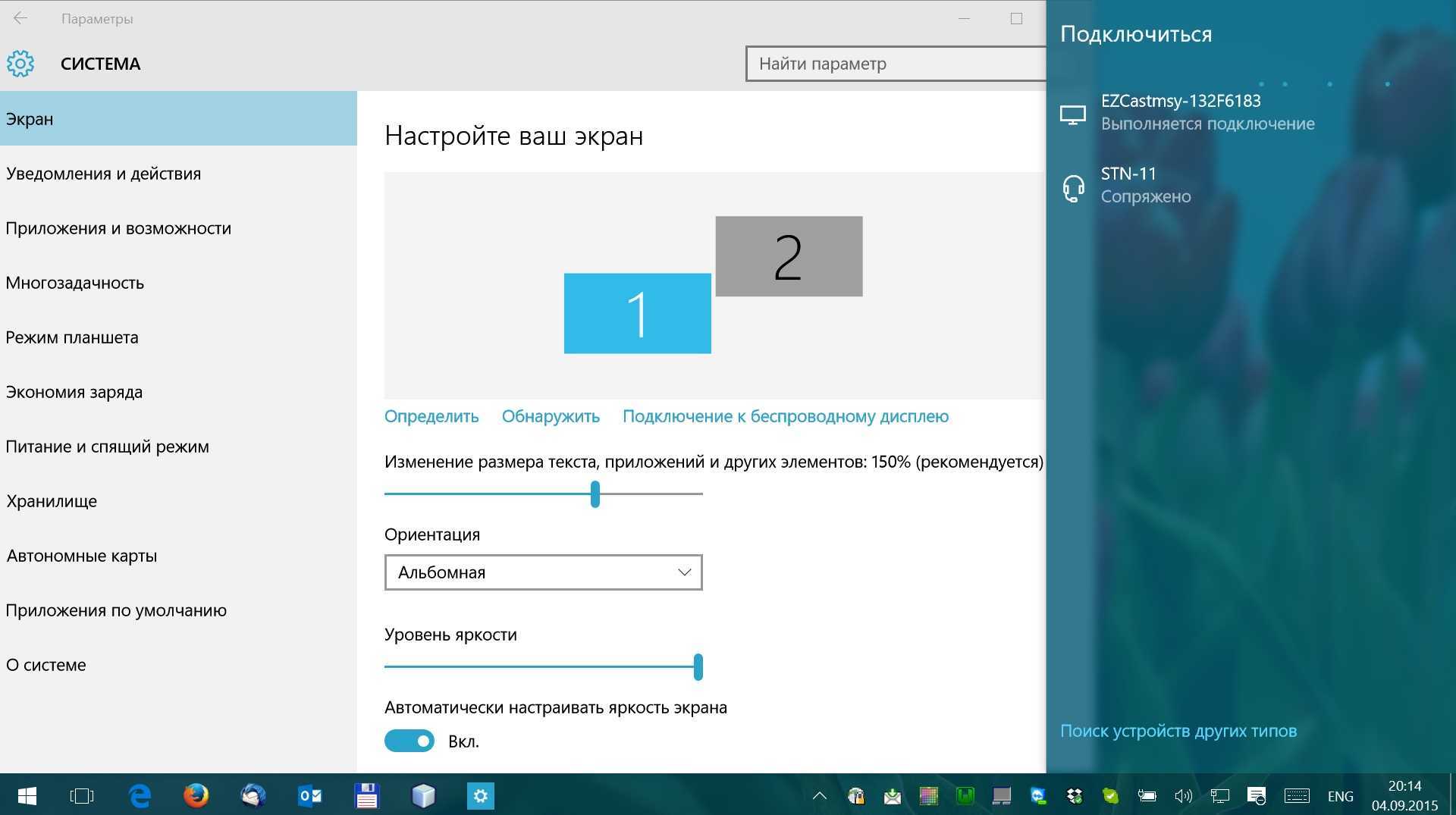Open the Action Center notifications icon
The width and height of the screenshot is (1456, 815).
coord(1257,796)
